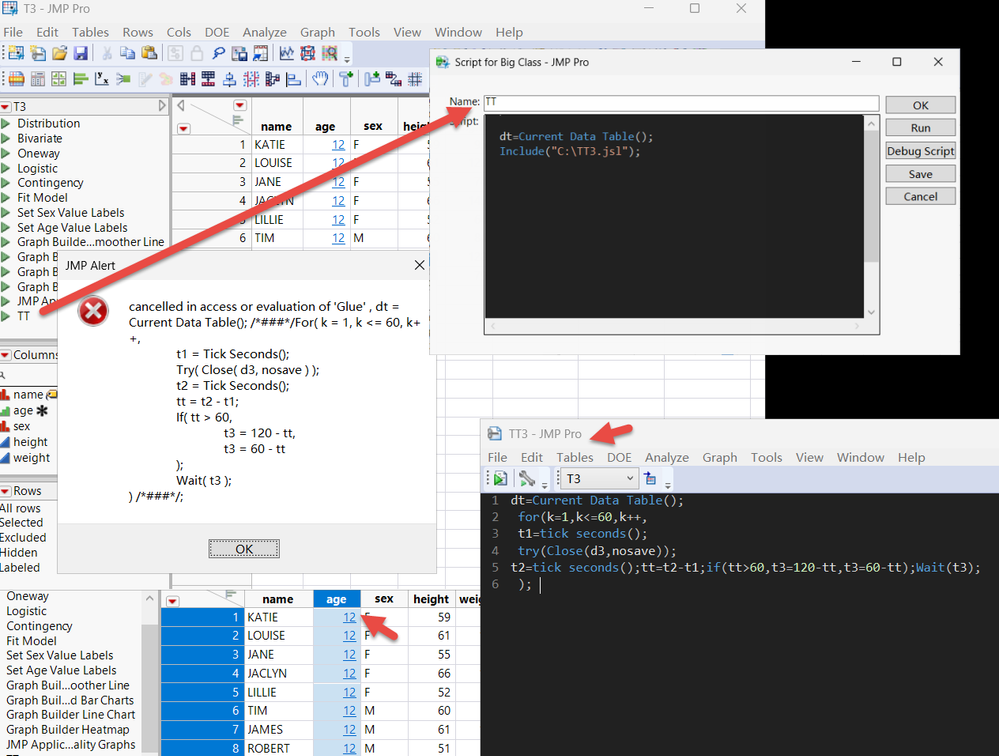999x756 pixels.
Task: Click the Save button in script dialog
Action: coord(920,174)
